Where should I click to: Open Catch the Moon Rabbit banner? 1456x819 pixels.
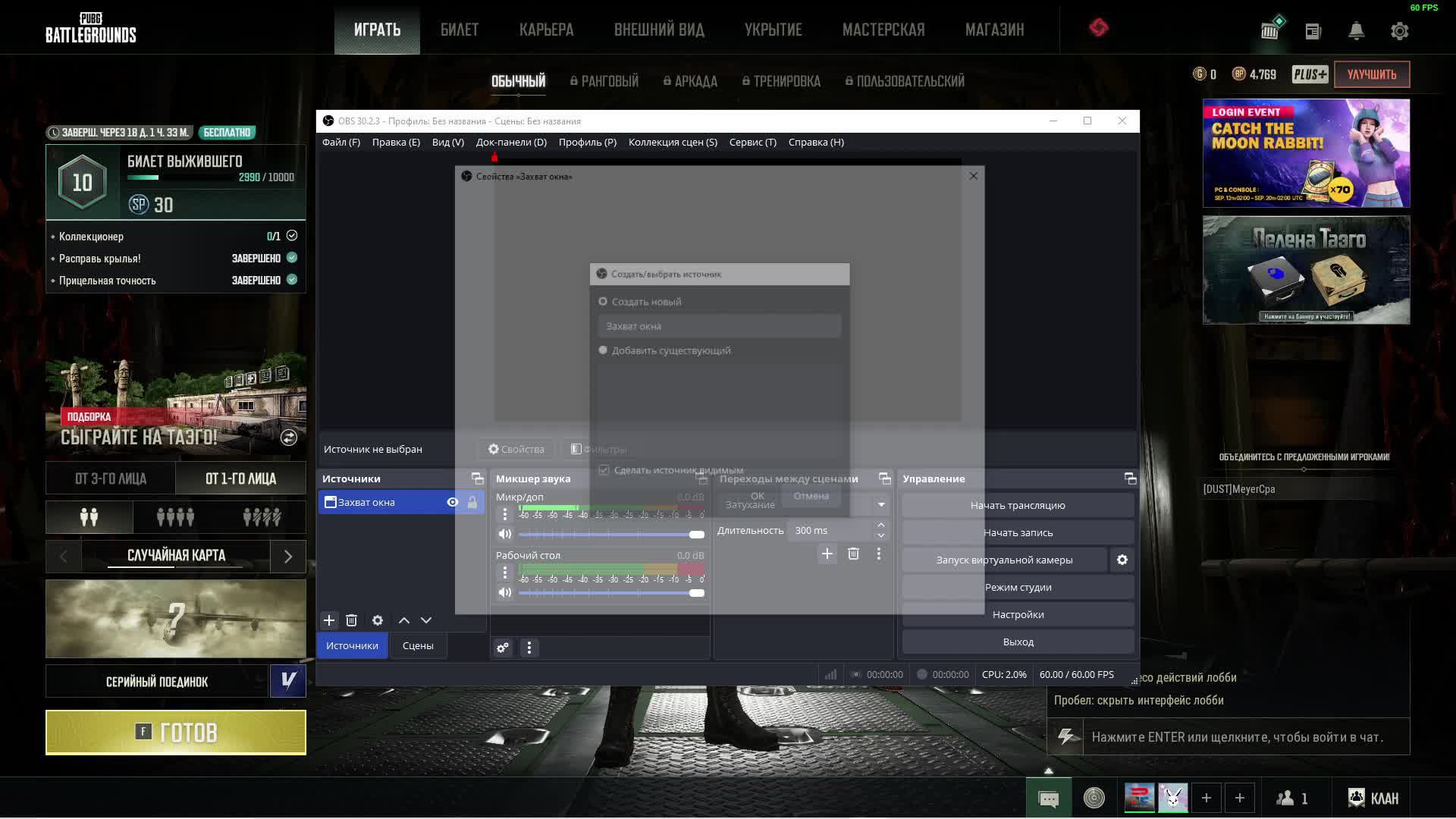click(1306, 153)
